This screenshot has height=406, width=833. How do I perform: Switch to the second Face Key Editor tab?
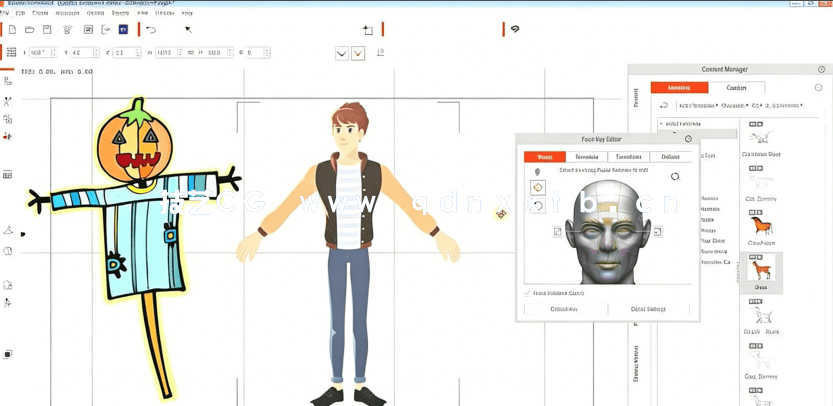(x=587, y=157)
